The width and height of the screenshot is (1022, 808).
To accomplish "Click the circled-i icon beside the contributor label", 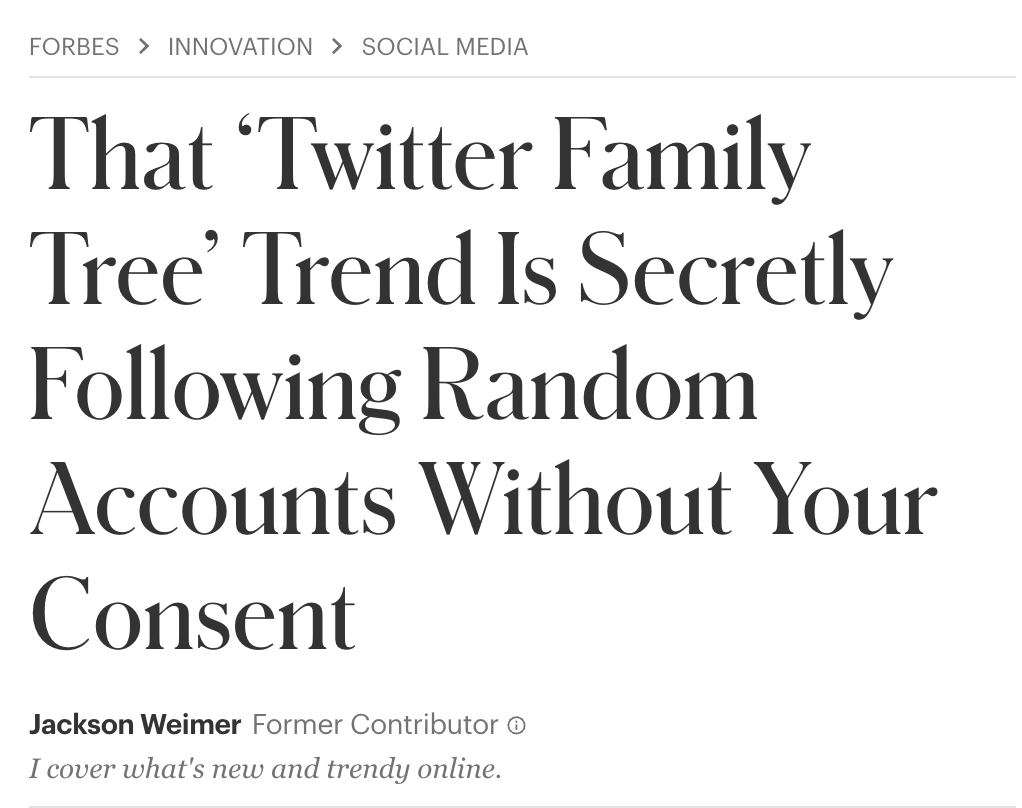I will point(516,725).
